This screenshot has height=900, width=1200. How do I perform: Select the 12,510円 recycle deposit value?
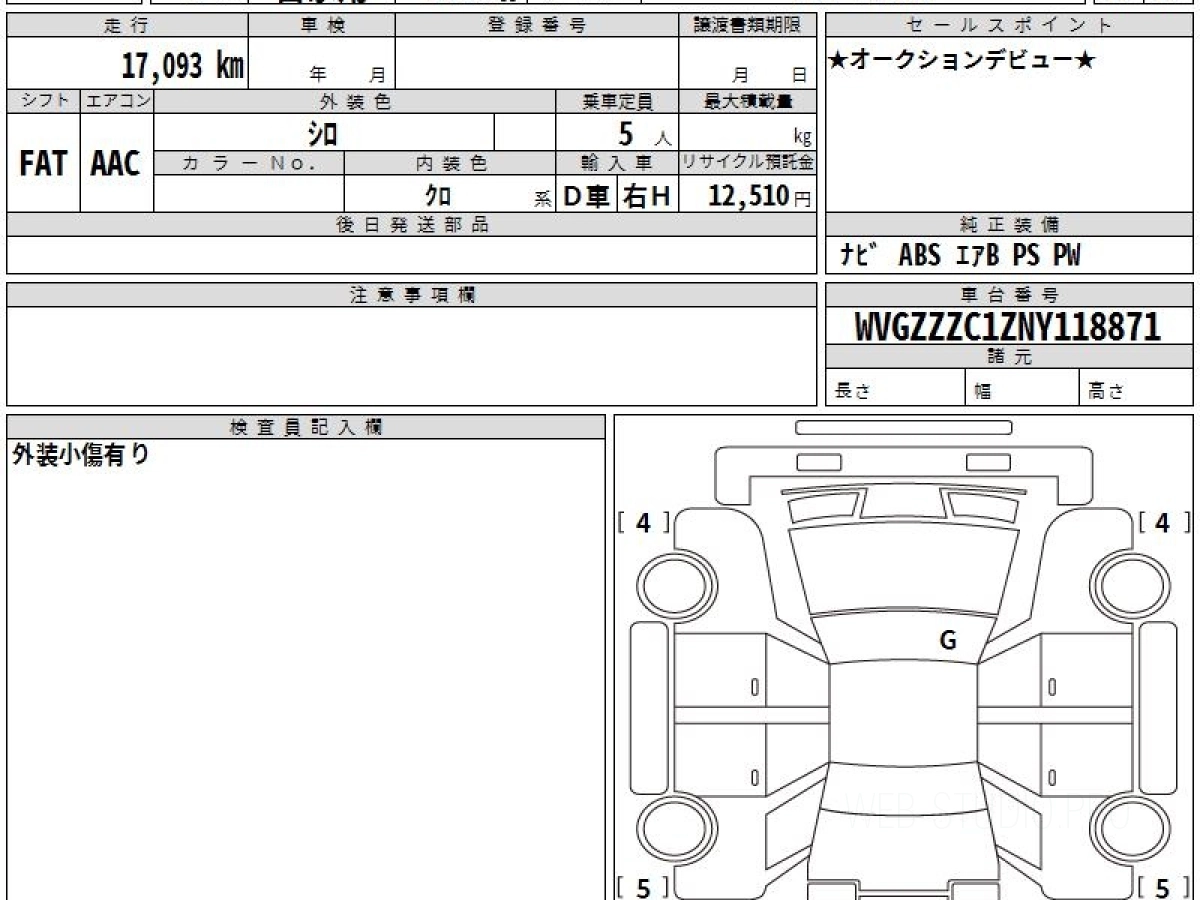760,196
